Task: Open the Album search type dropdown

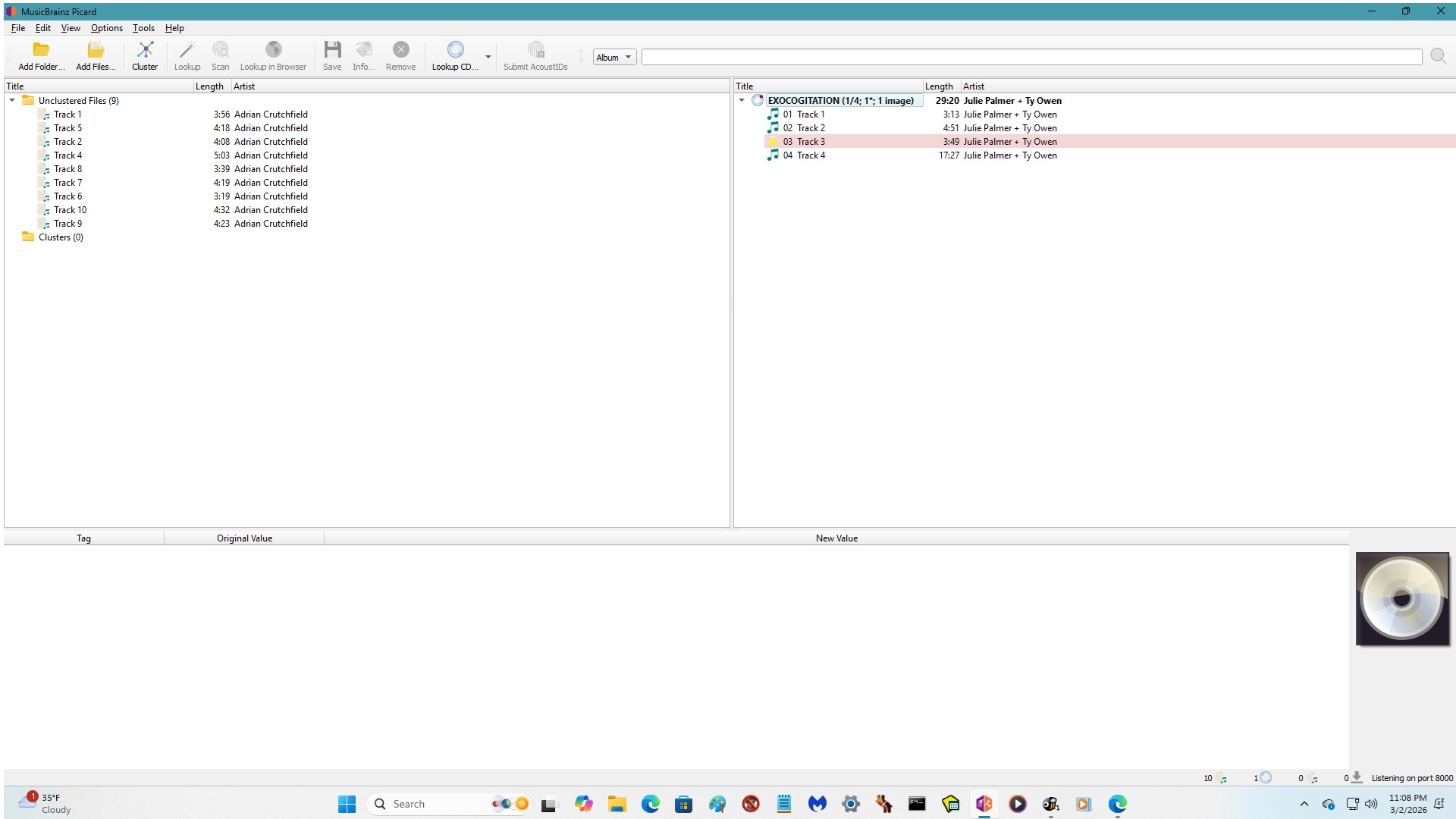Action: click(614, 58)
